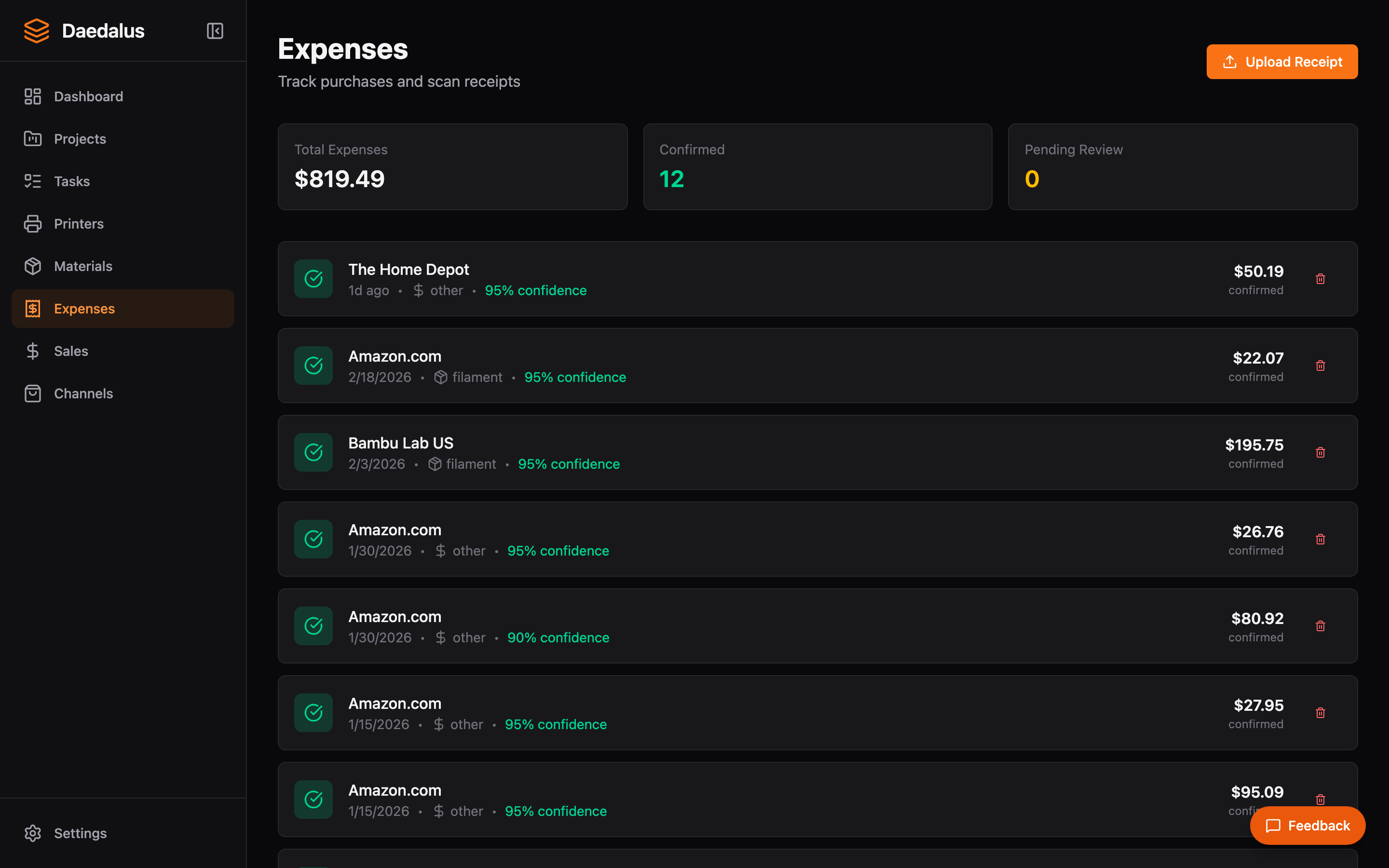Open the Feedback dialog
Screen dimensions: 1389x868
1307,826
